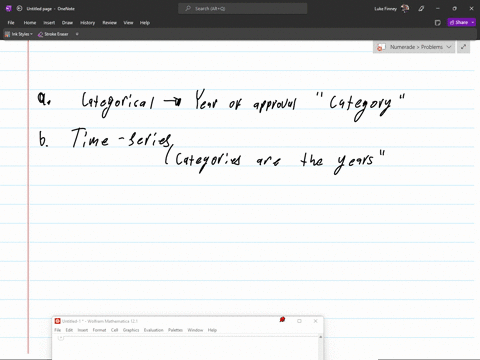Open the Ink Styles gallery
The width and height of the screenshot is (480, 360).
tap(19, 34)
